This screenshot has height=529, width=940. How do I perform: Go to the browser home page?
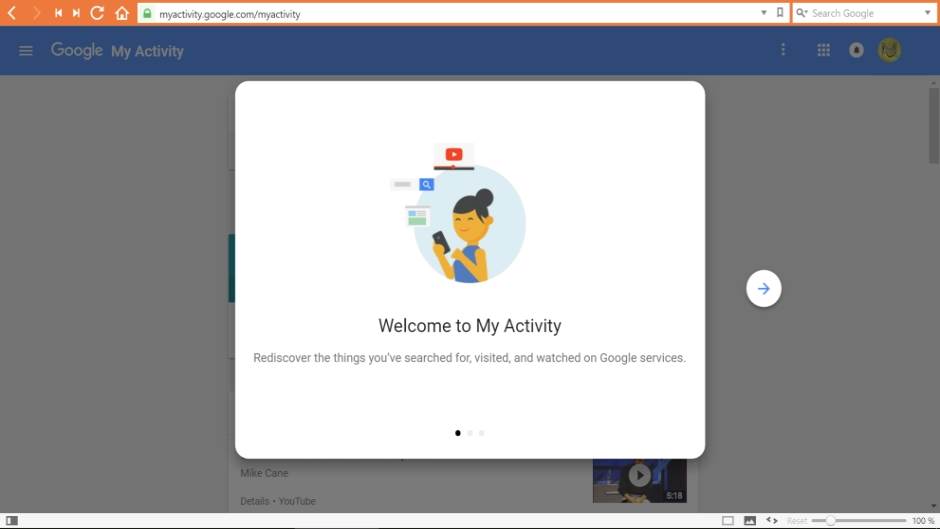[122, 13]
